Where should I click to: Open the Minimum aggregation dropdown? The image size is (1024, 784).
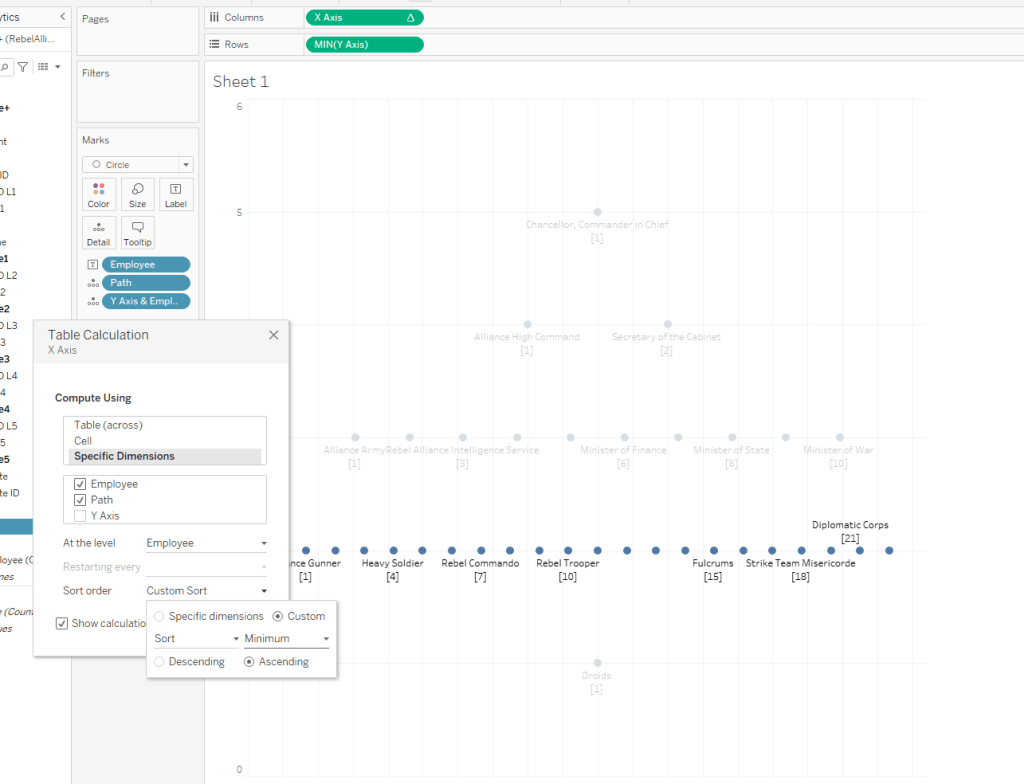[287, 638]
